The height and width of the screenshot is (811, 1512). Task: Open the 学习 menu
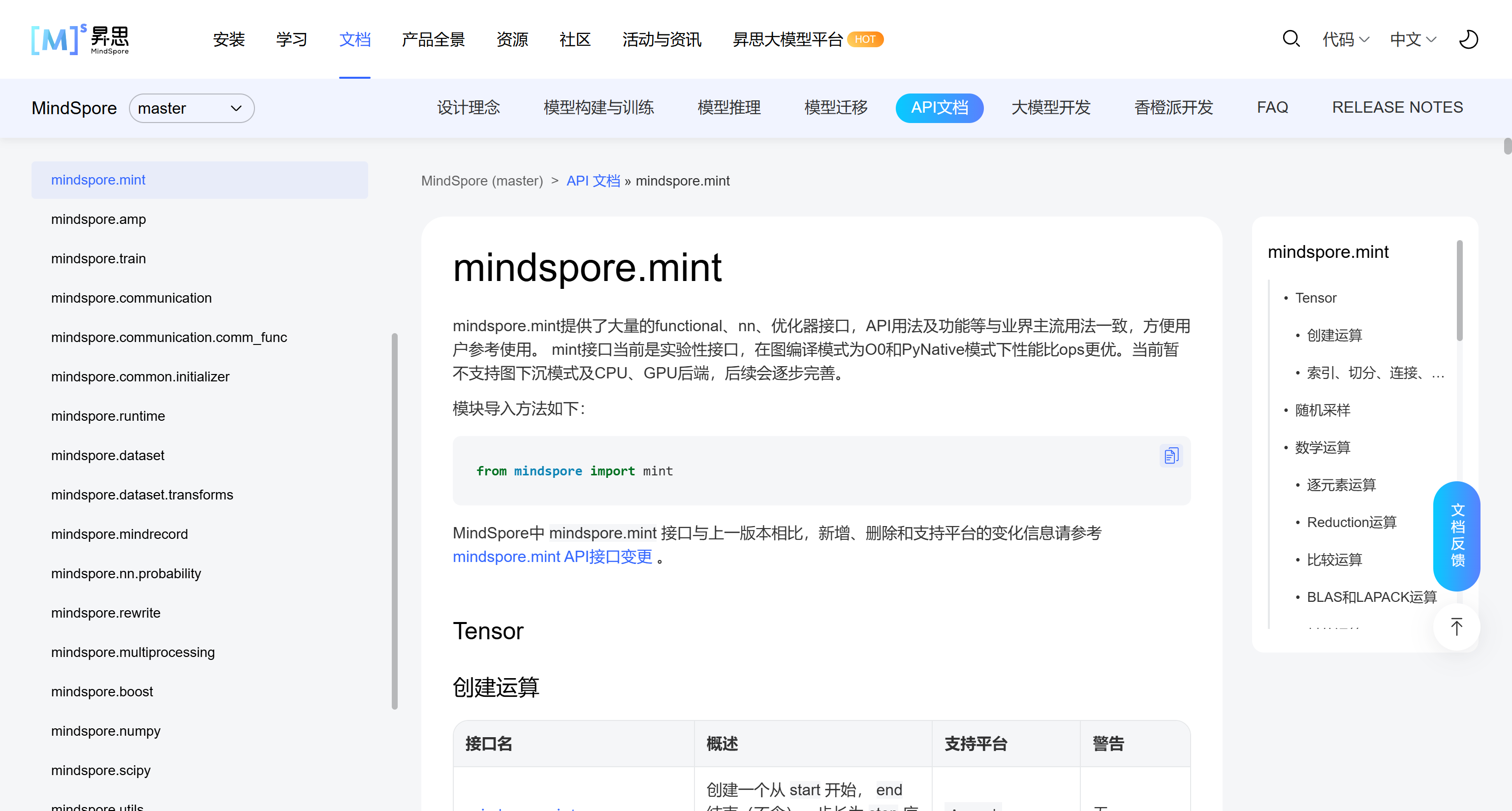point(292,39)
